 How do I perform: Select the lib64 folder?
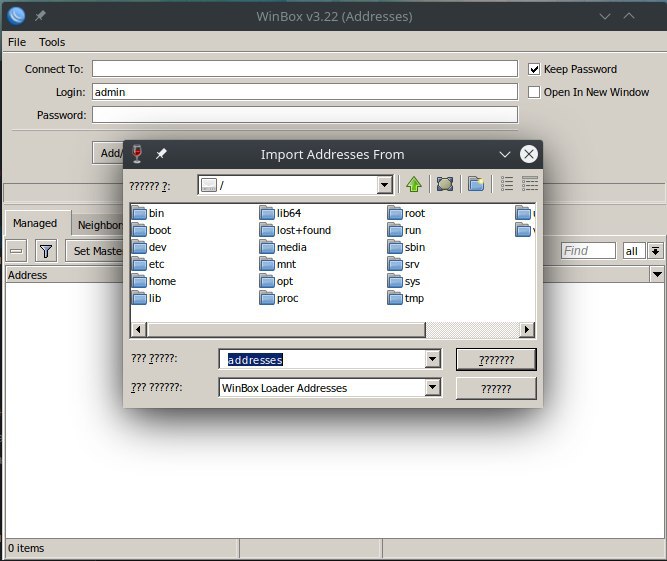coord(281,213)
